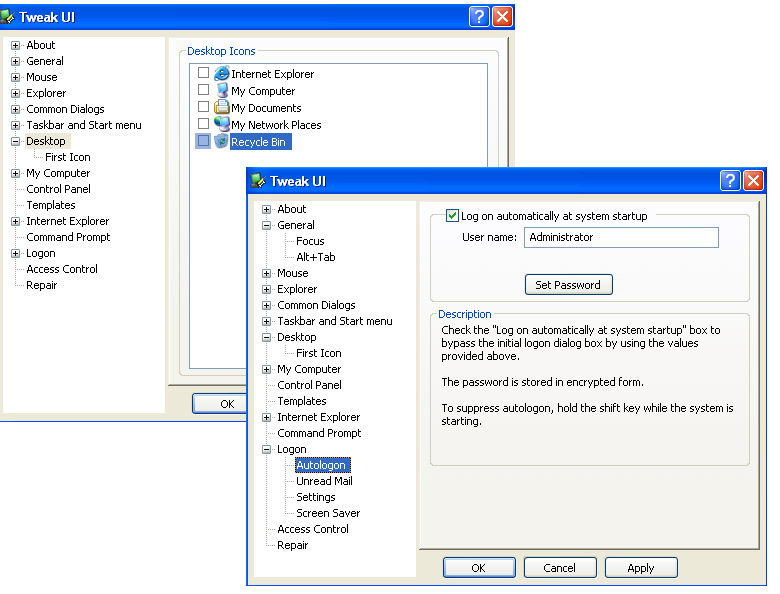Select Desktop in the front window tree
The height and width of the screenshot is (594, 780).
(x=296, y=337)
